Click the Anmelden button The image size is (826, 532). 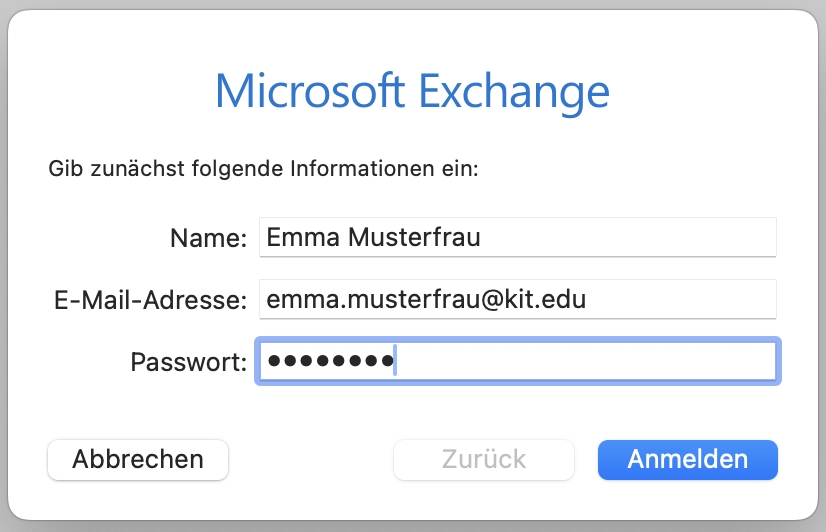click(687, 459)
